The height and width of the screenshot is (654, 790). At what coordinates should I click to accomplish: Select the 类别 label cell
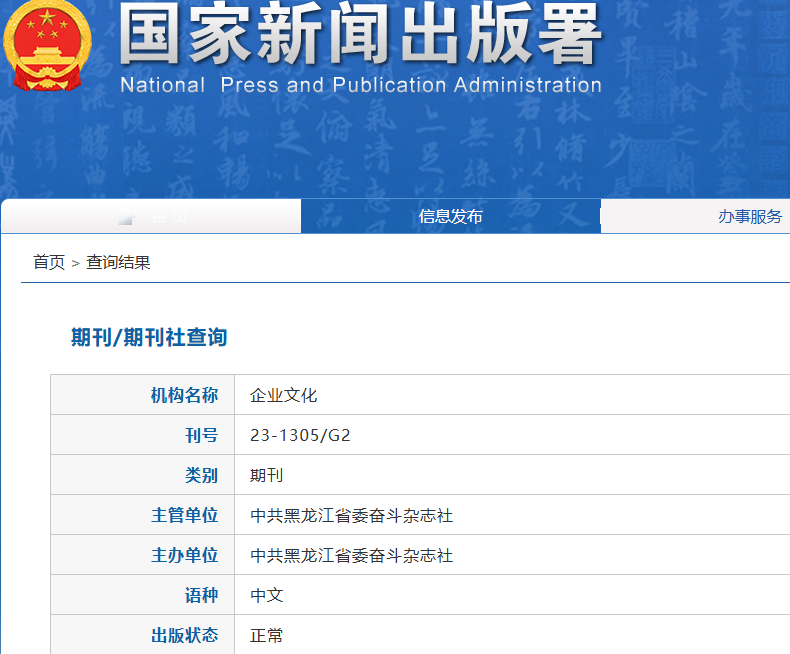click(x=143, y=475)
